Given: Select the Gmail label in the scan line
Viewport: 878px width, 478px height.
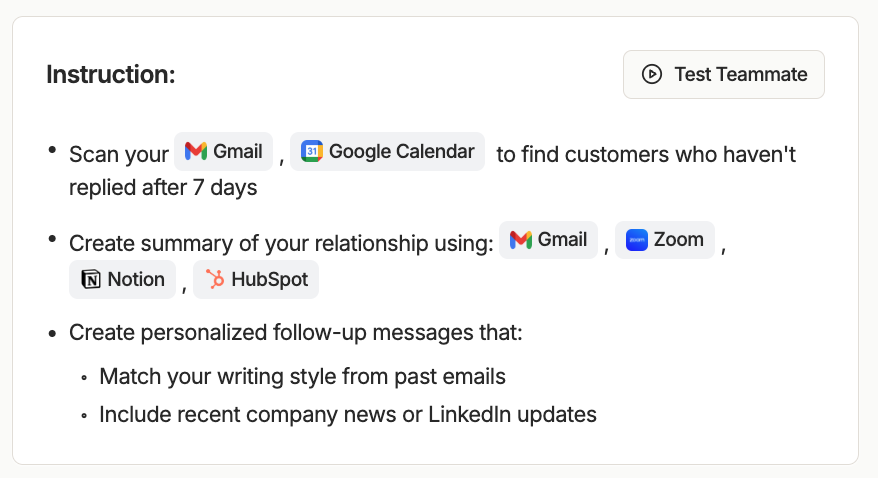Looking at the screenshot, I should pos(238,152).
